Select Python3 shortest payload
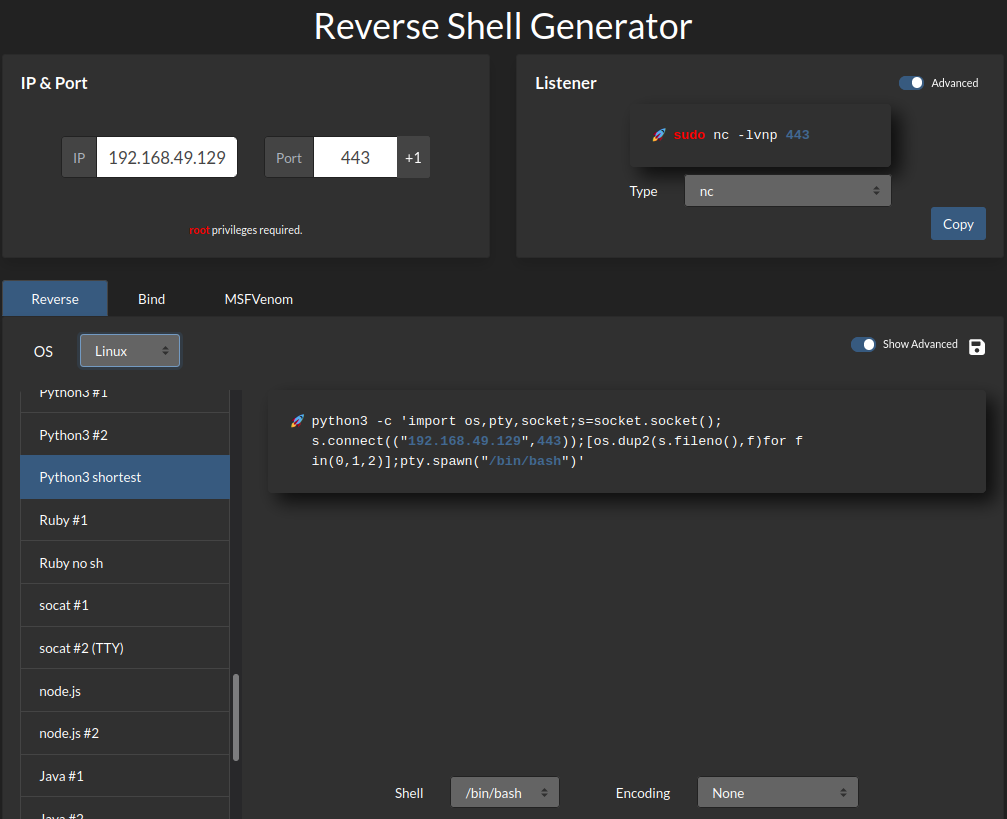This screenshot has width=1007, height=819. [125, 477]
